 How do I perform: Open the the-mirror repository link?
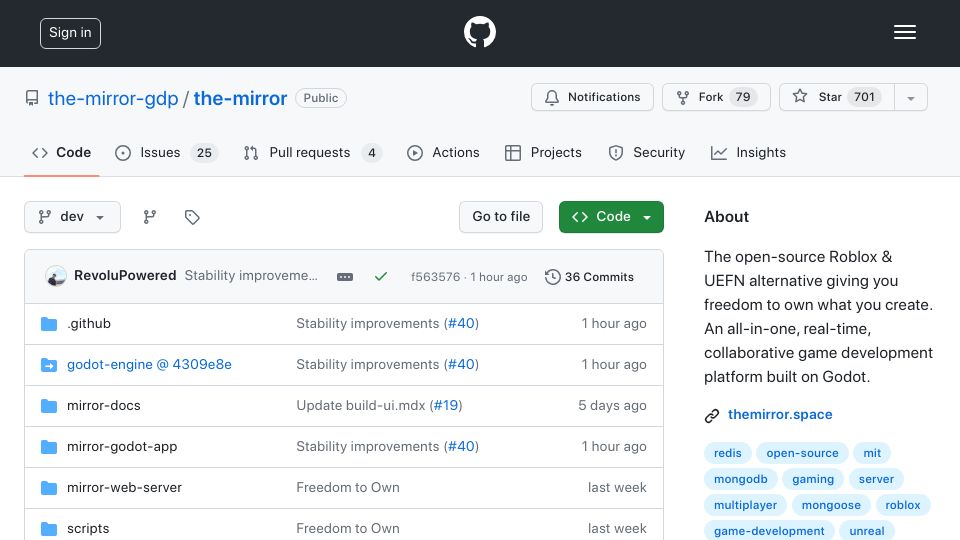[240, 98]
